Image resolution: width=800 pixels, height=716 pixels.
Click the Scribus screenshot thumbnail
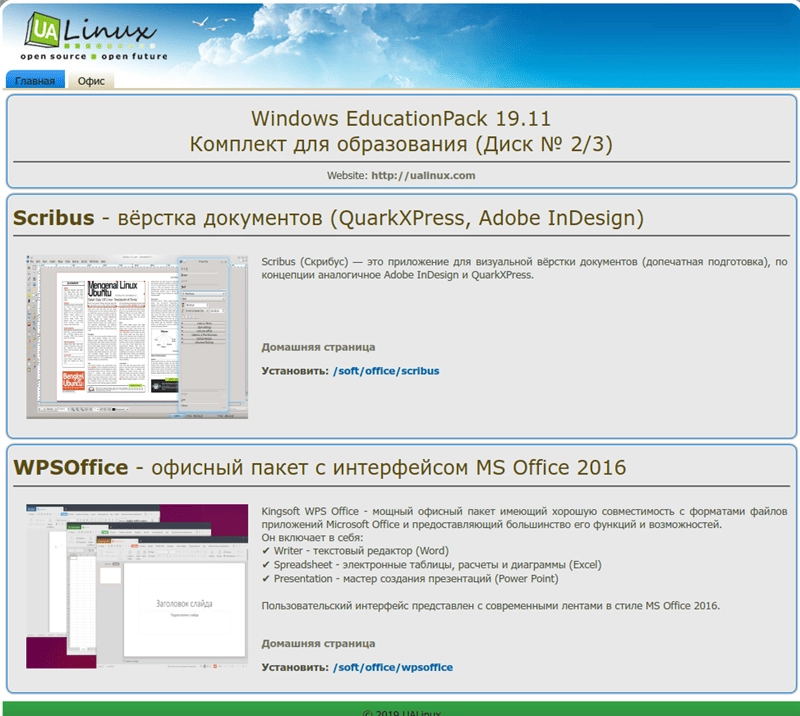click(137, 337)
